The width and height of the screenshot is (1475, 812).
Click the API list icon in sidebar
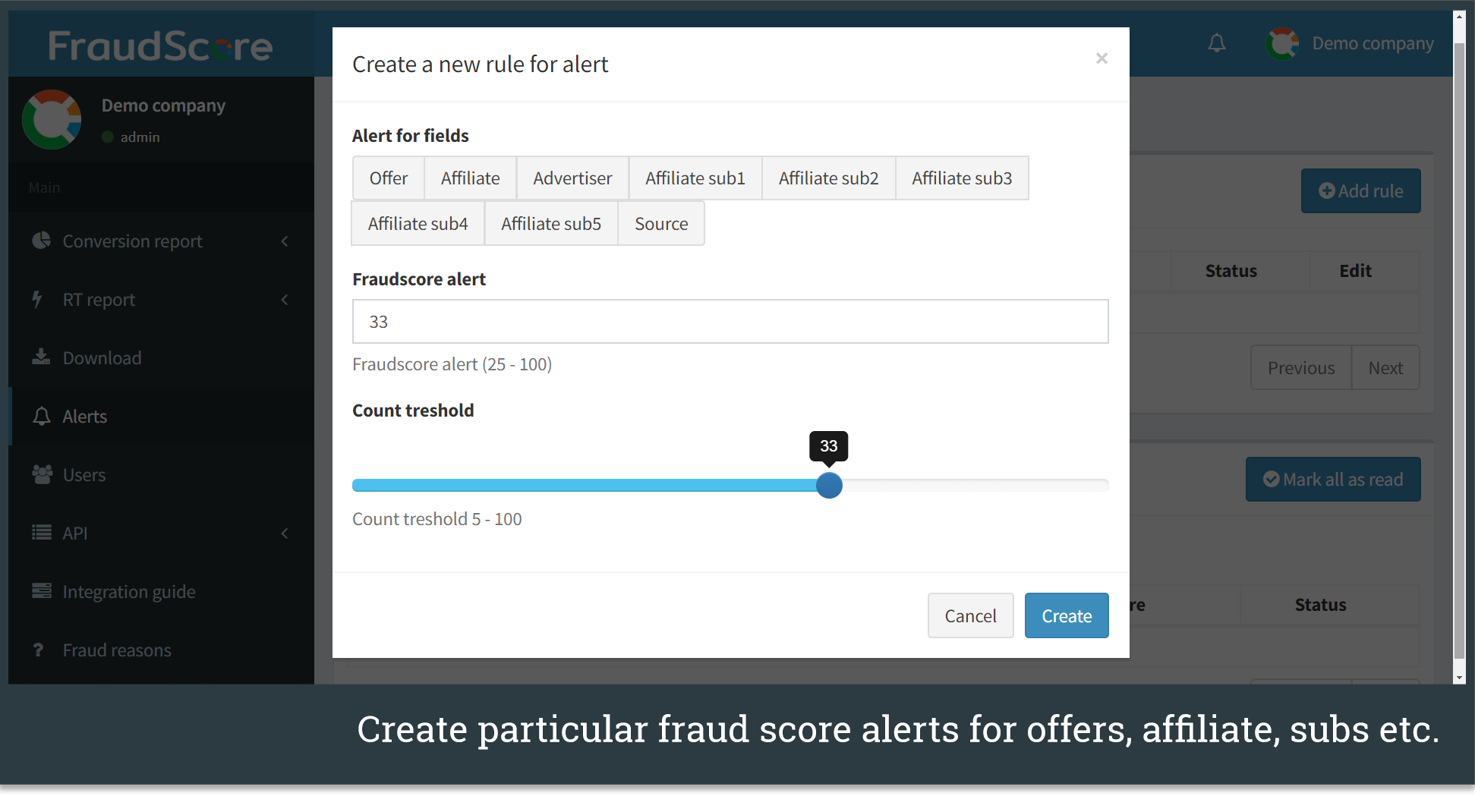click(x=41, y=533)
